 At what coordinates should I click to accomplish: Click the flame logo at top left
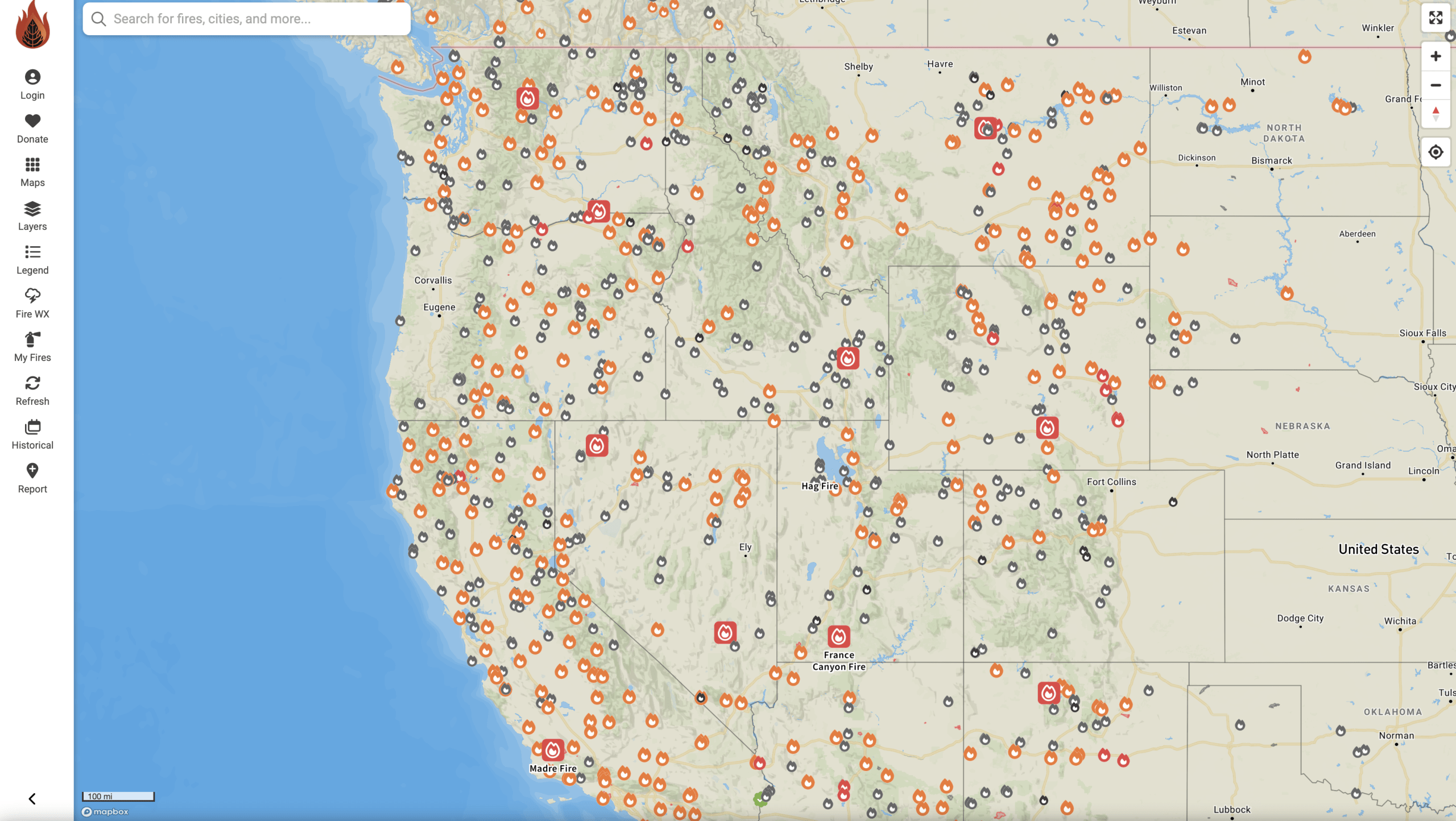pos(33,25)
